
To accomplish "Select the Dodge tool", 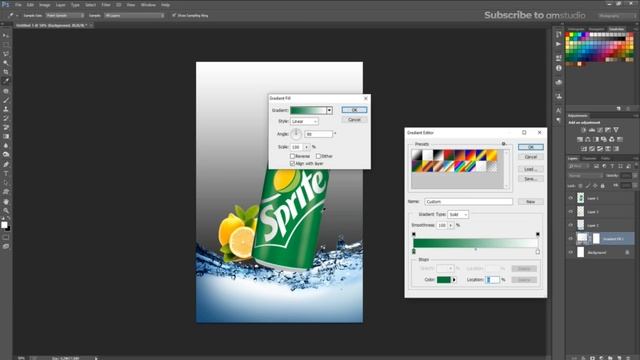I will coord(6,154).
